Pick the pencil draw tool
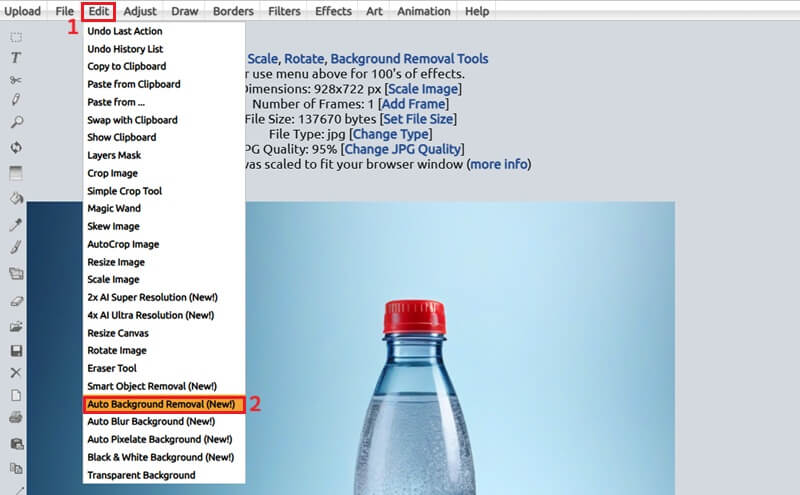The height and width of the screenshot is (495, 800). (x=16, y=101)
